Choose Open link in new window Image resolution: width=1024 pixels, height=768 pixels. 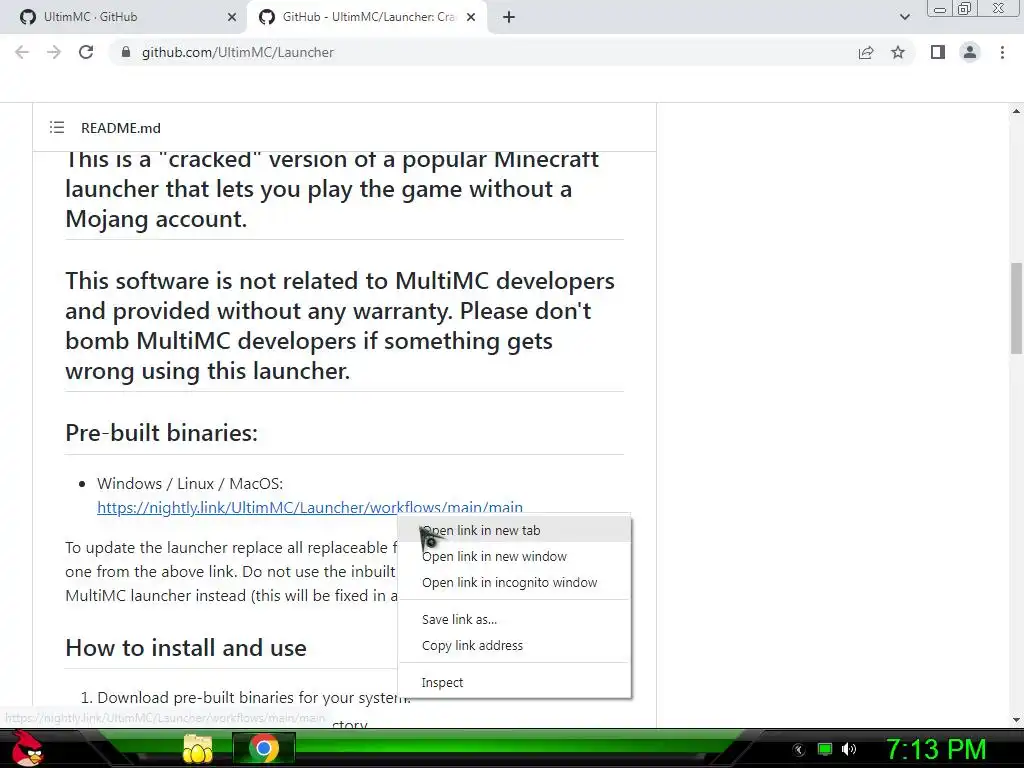coord(515,556)
